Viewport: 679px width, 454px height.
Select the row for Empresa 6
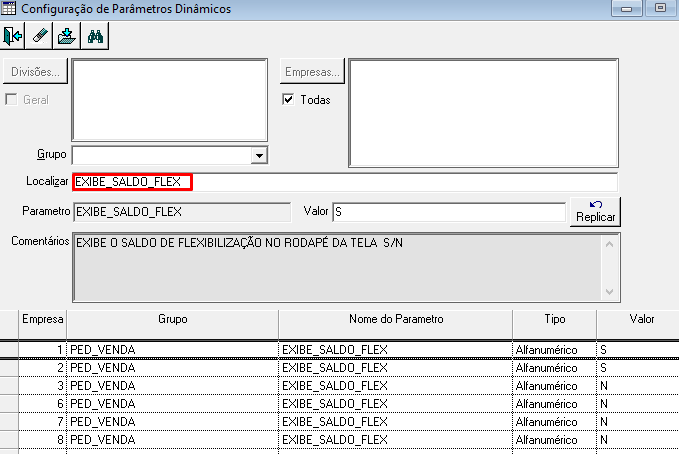point(340,404)
